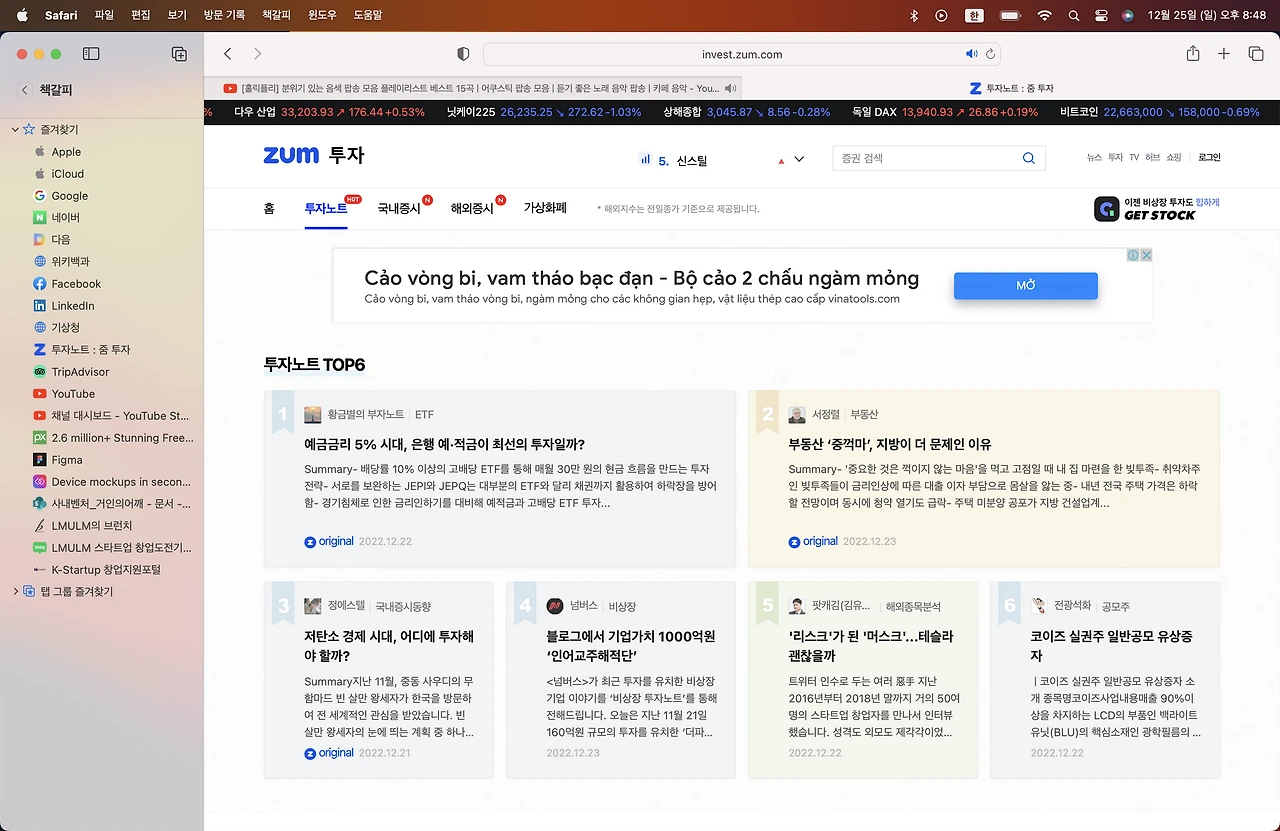This screenshot has width=1280, height=831.
Task: Open the GET STOCK promo banner
Action: (1157, 208)
